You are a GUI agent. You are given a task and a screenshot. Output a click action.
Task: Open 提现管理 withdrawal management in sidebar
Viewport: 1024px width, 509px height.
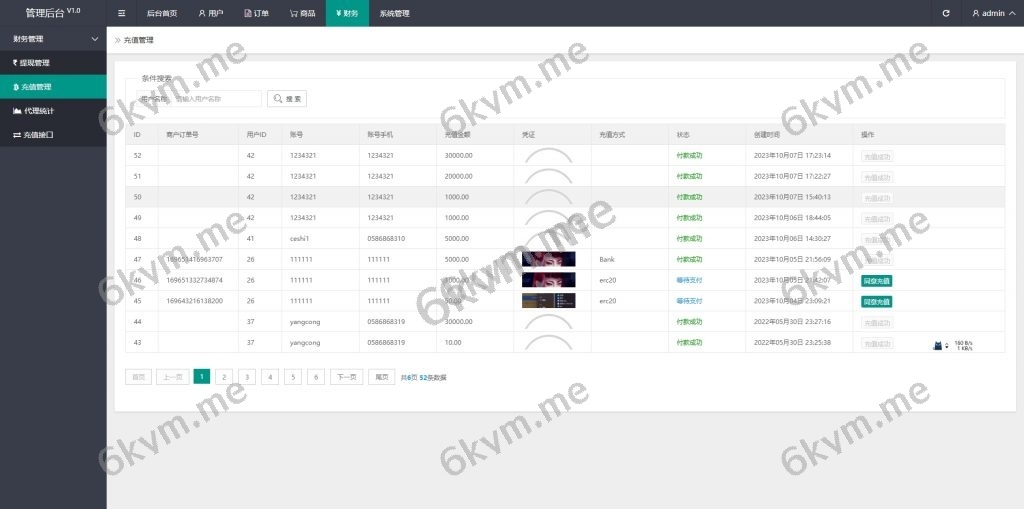[53, 63]
